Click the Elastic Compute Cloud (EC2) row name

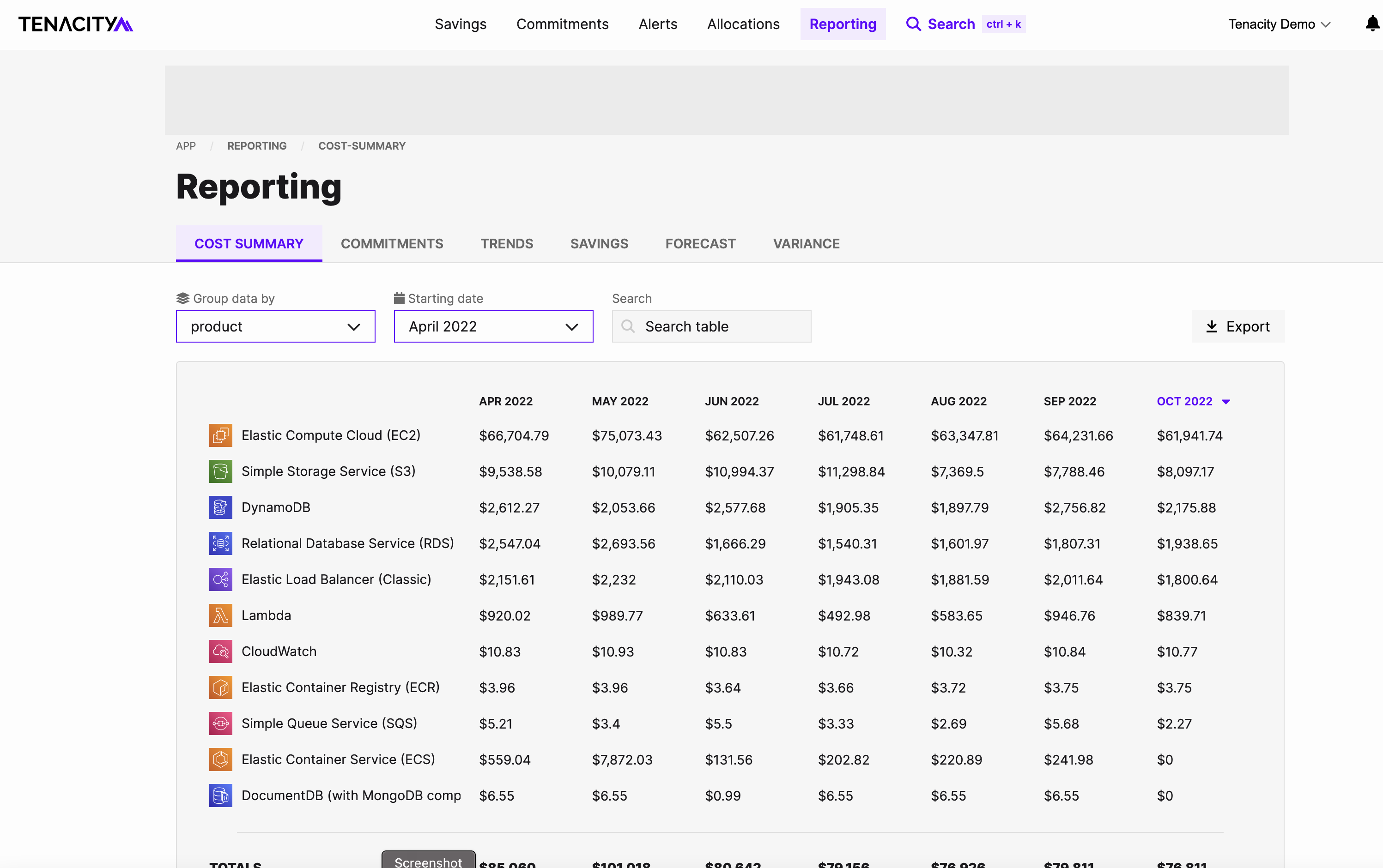(x=331, y=435)
